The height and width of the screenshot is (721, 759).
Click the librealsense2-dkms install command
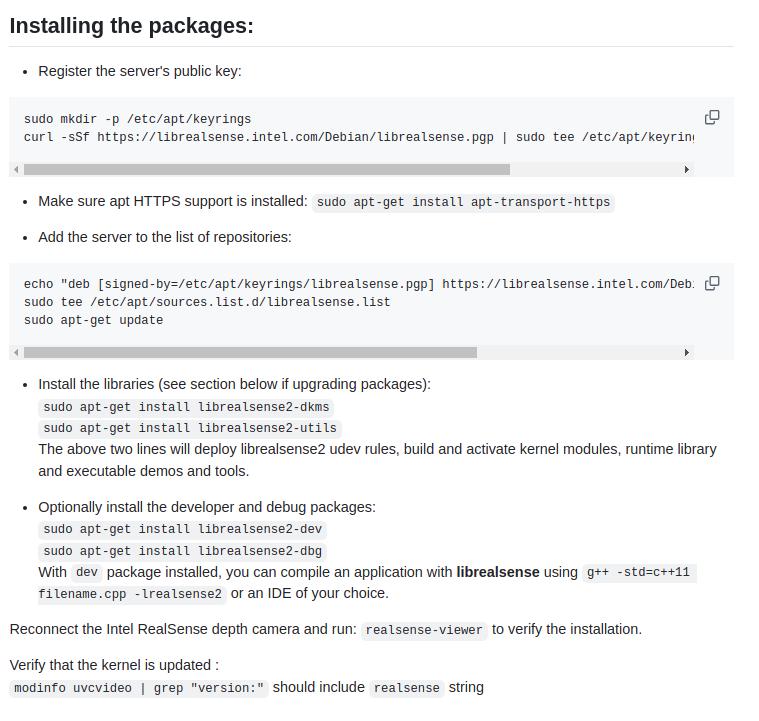(187, 407)
